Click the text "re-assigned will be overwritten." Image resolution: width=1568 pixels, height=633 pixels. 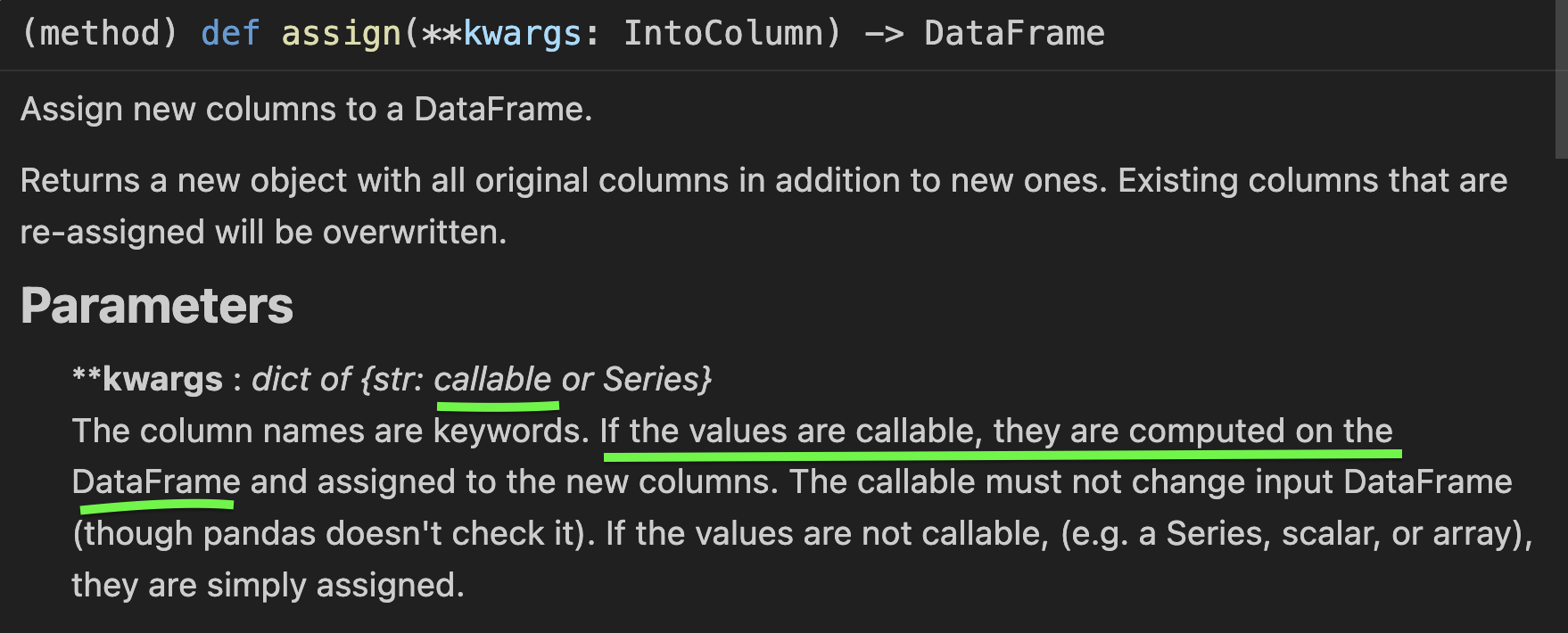(263, 233)
